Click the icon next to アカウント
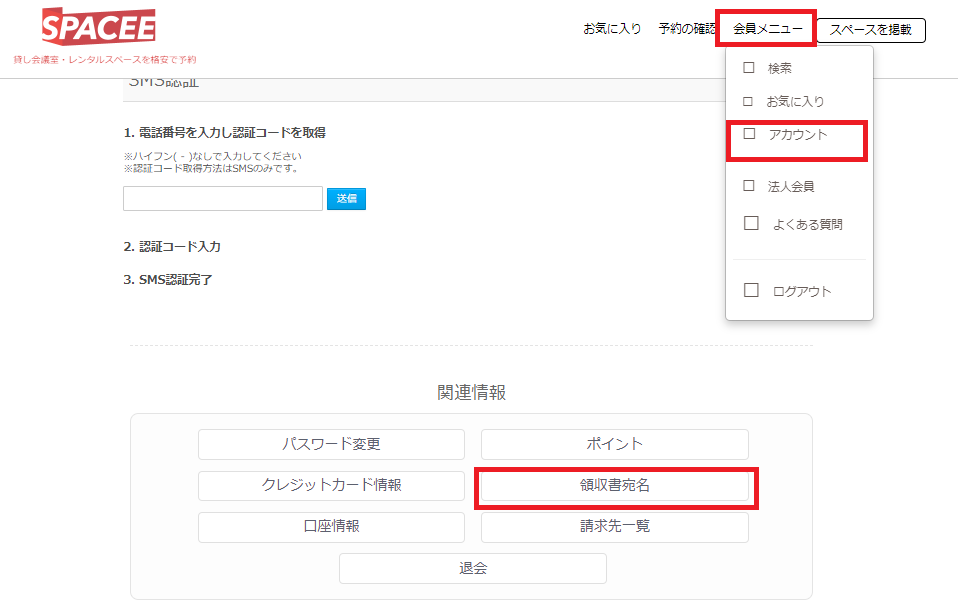This screenshot has height=612, width=958. point(749,134)
